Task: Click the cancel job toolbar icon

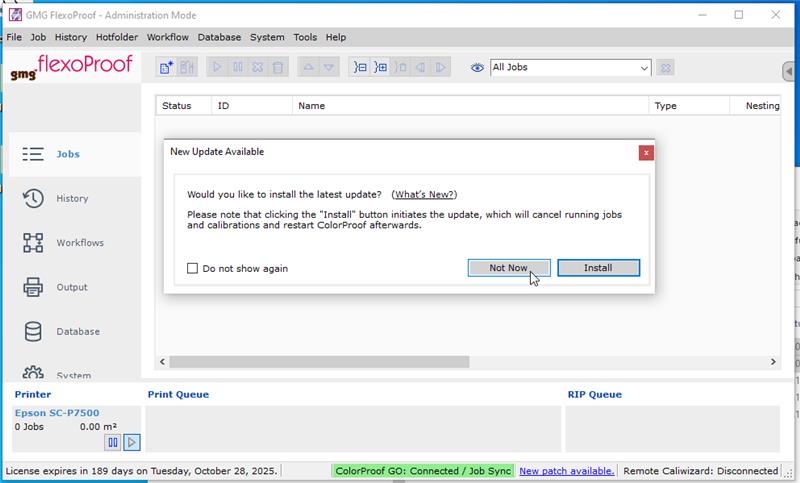Action: (258, 67)
